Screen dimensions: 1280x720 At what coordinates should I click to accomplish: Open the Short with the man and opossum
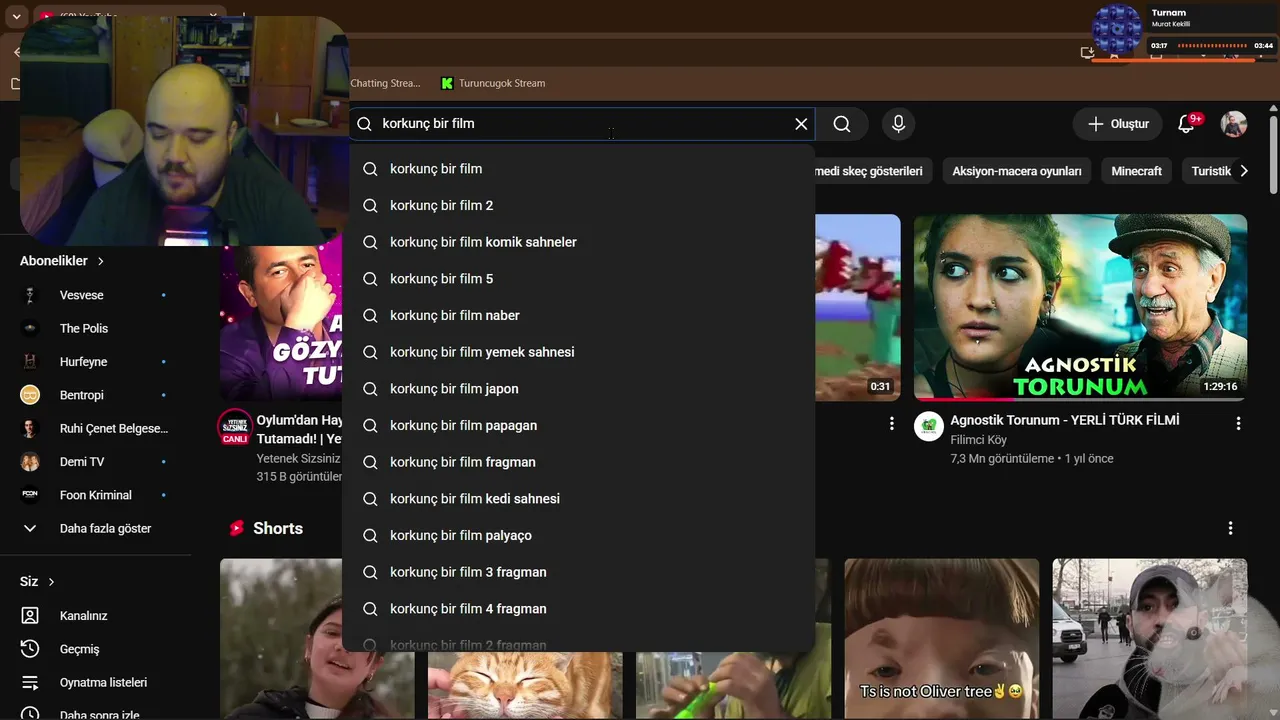pos(1150,638)
